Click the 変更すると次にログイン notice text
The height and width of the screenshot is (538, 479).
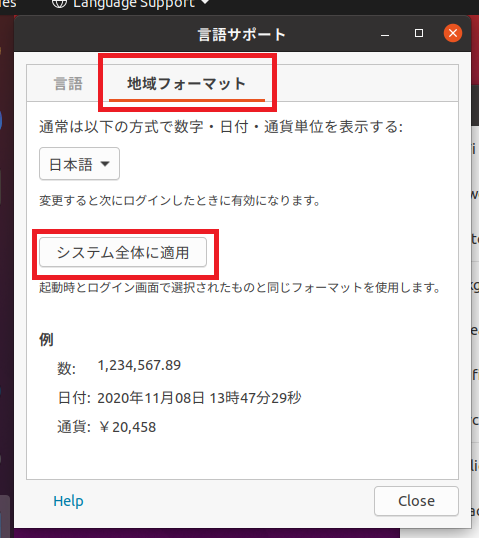click(180, 200)
